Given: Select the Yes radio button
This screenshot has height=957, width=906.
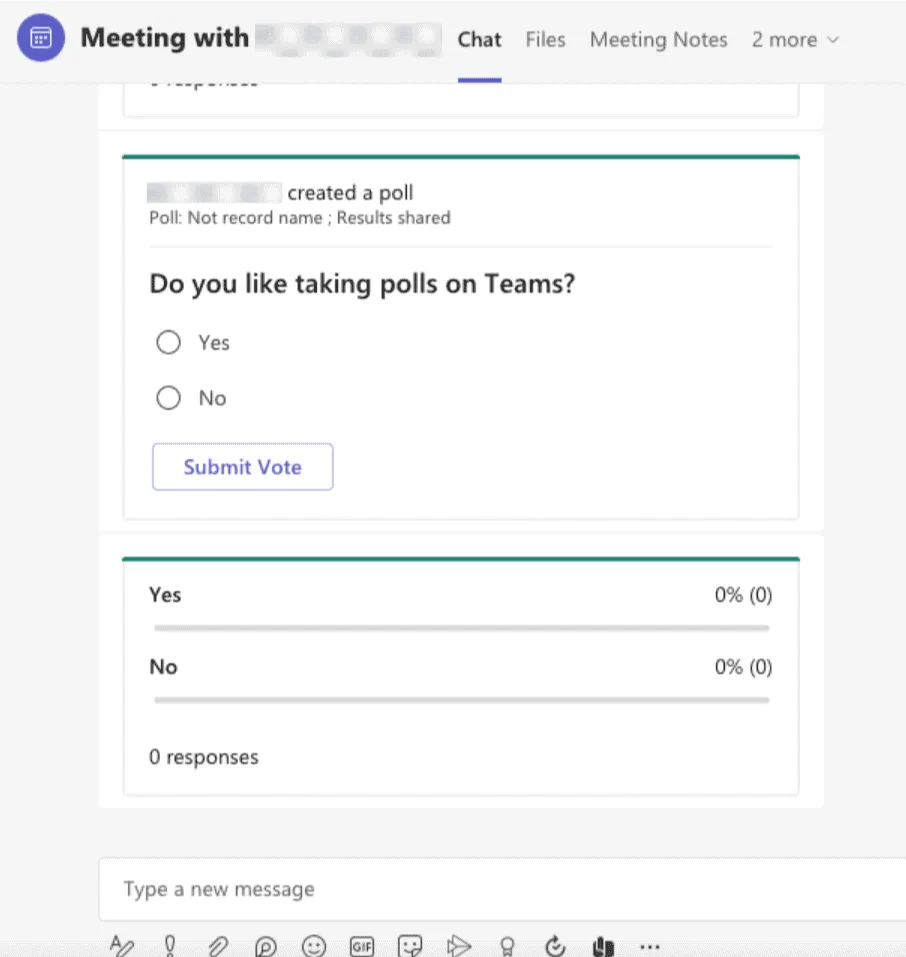Looking at the screenshot, I should click(x=168, y=342).
